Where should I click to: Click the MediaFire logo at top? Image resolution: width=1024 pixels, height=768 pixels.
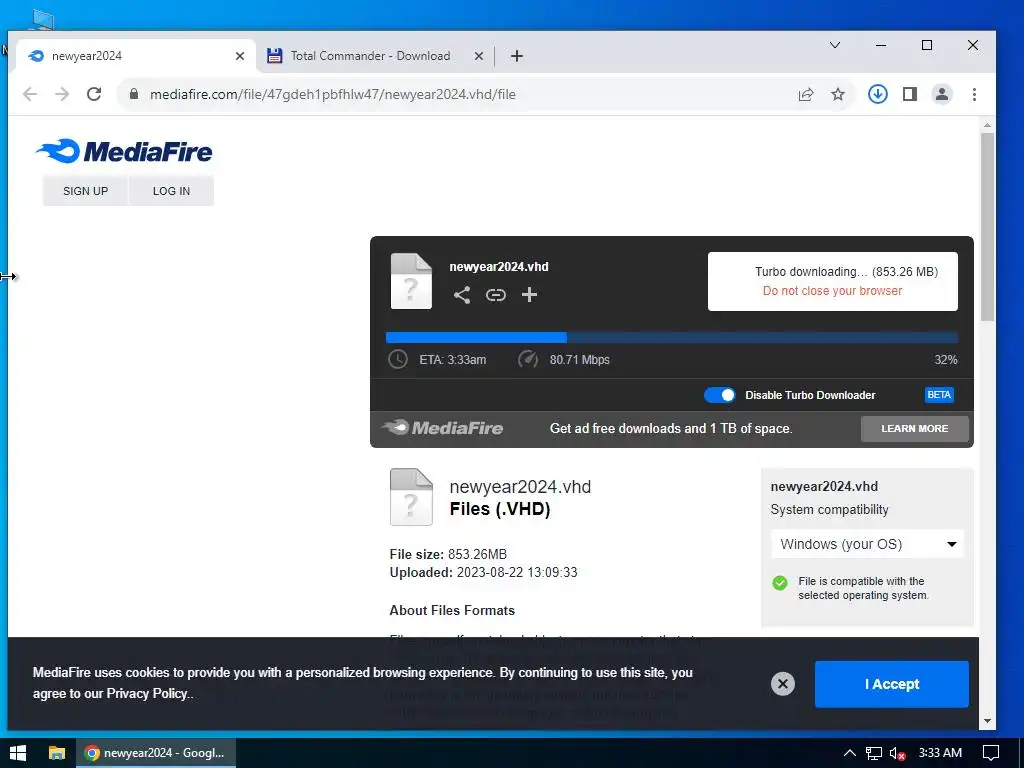(124, 151)
